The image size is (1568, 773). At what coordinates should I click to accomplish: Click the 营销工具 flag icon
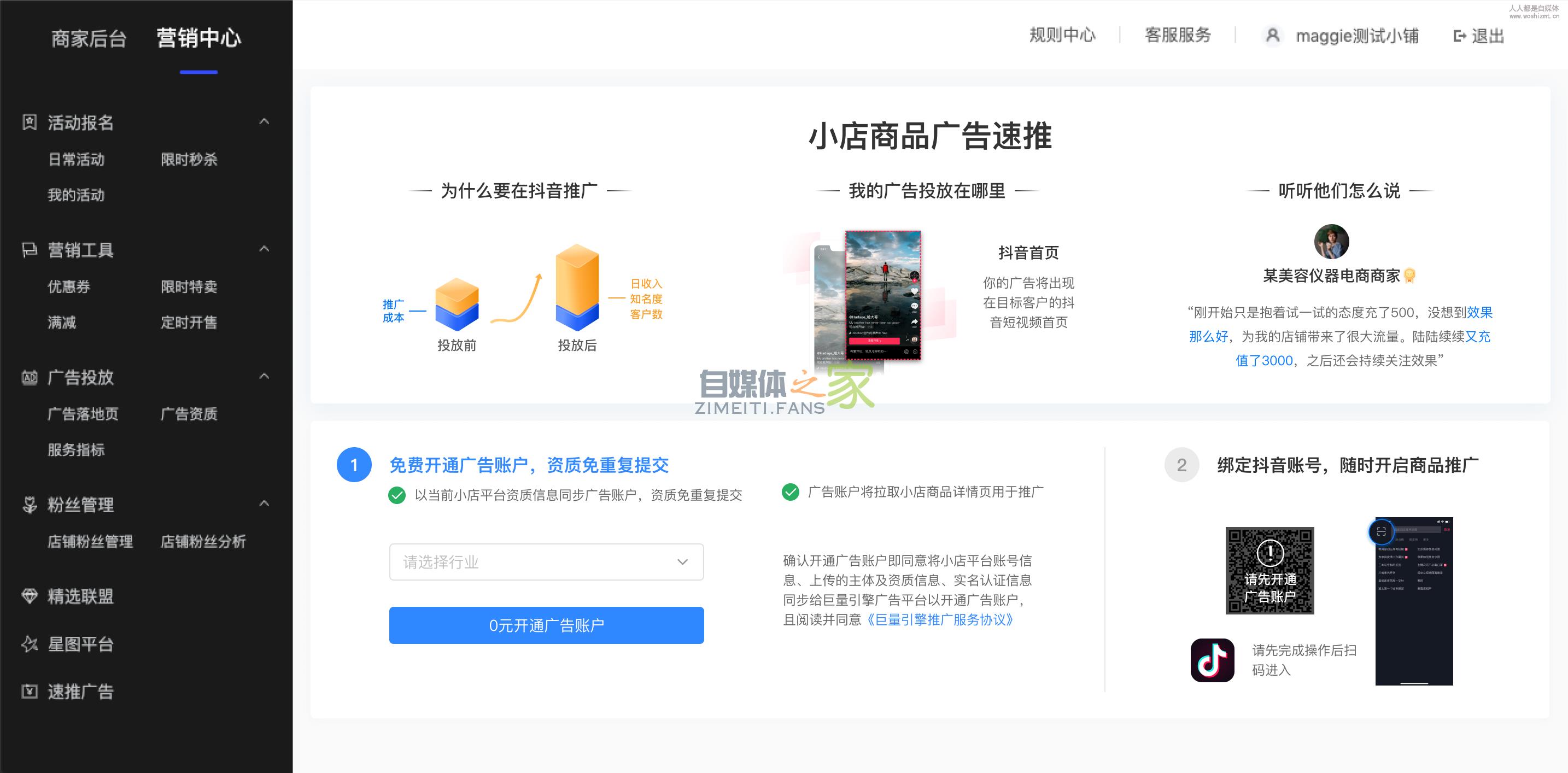[x=29, y=249]
